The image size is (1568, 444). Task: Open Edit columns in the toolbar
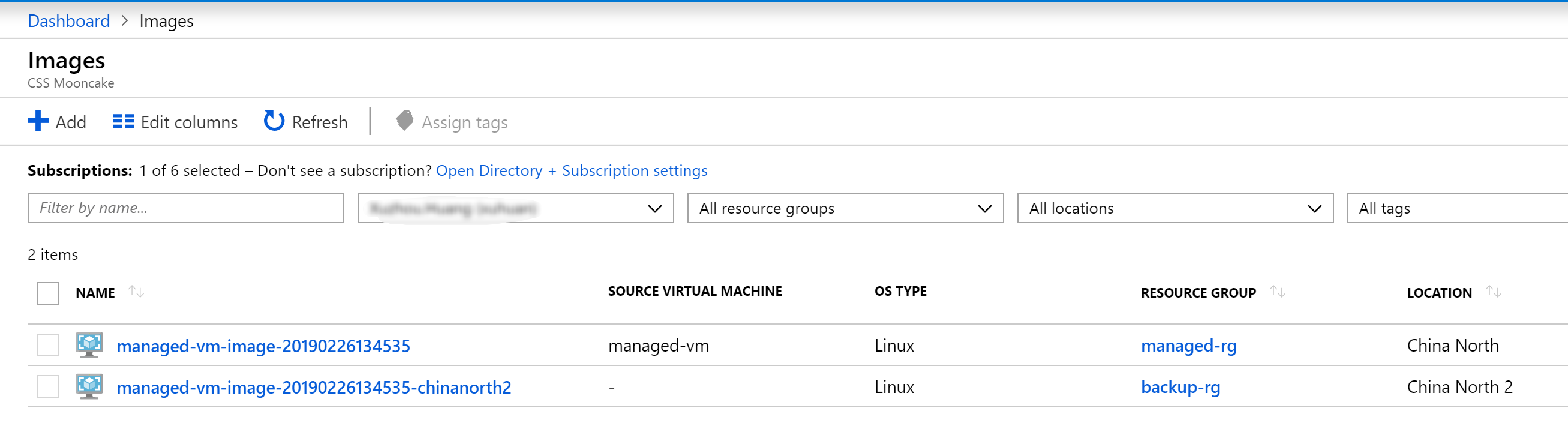tap(175, 122)
